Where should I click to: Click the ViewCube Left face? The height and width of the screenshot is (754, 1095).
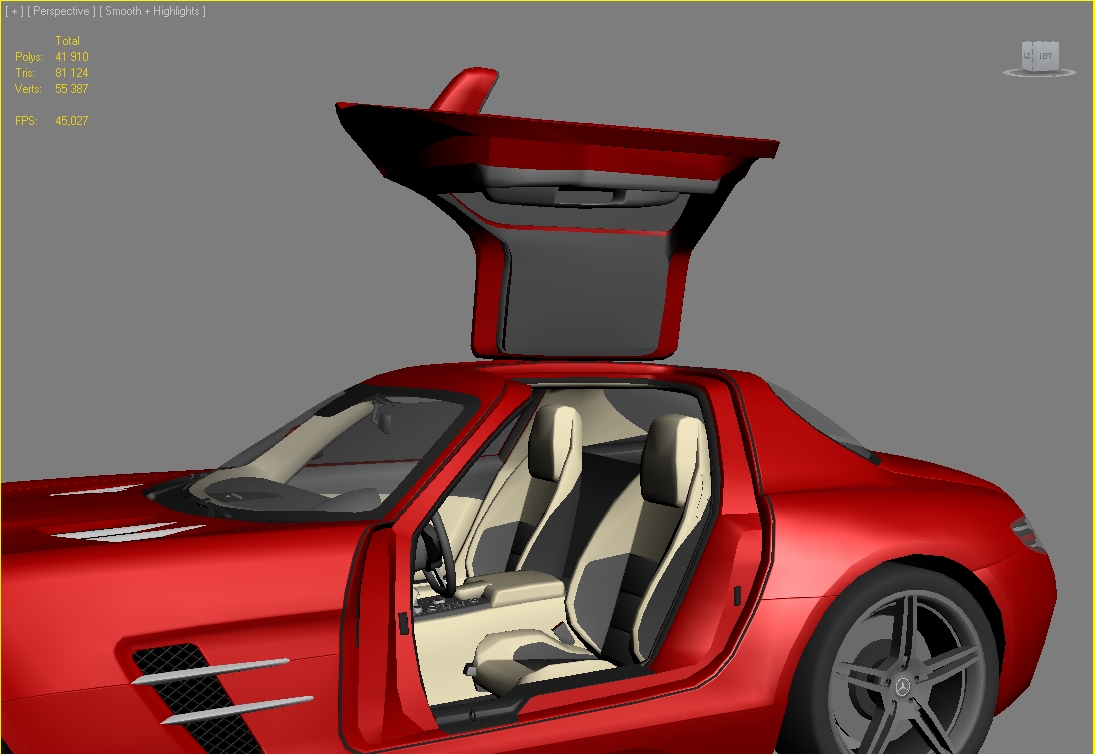click(1045, 56)
